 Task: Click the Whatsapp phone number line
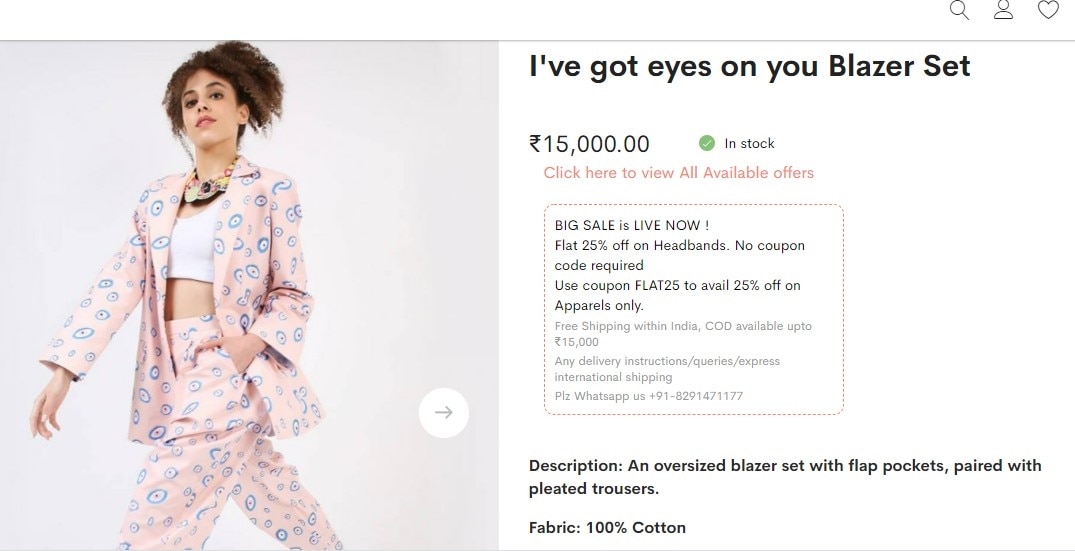point(648,396)
